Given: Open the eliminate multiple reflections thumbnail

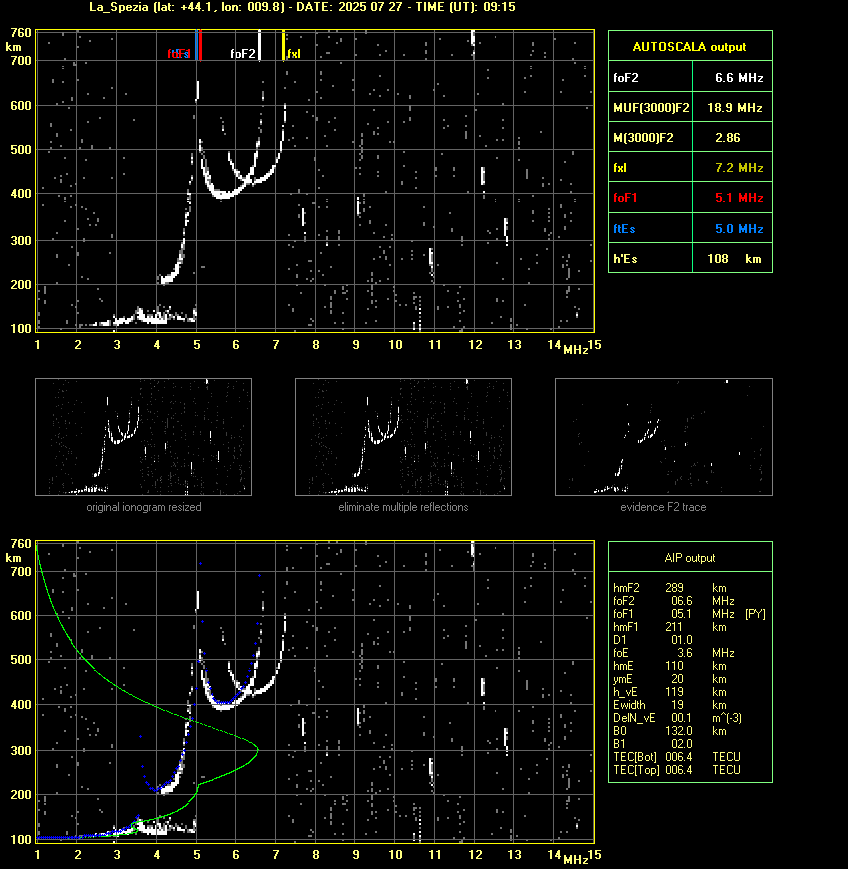Looking at the screenshot, I should tap(403, 437).
